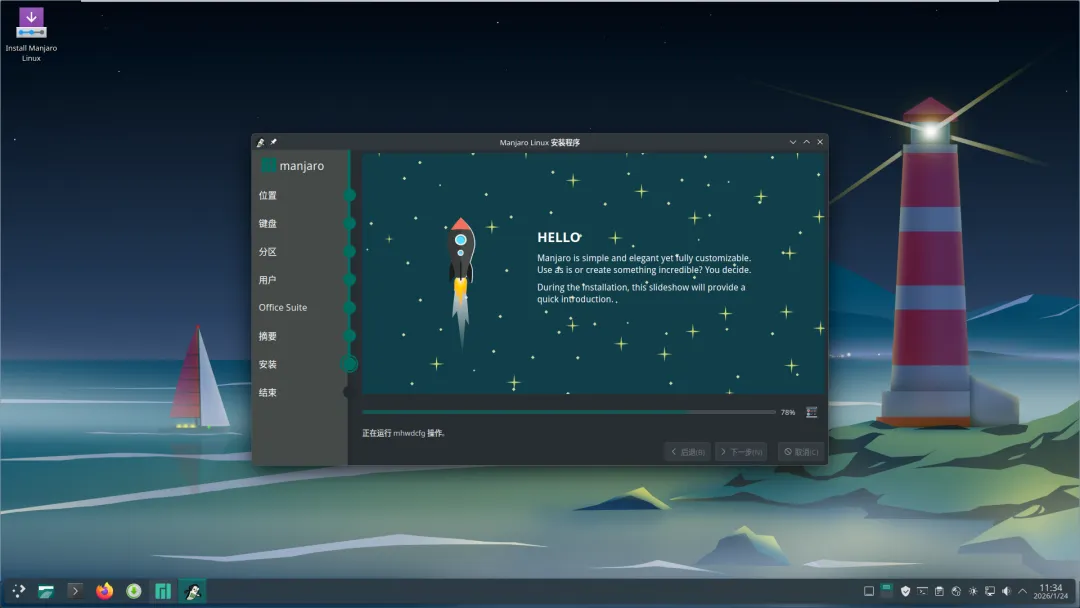Launch the file manager from the taskbar
Viewport: 1080px width, 608px height.
46,591
